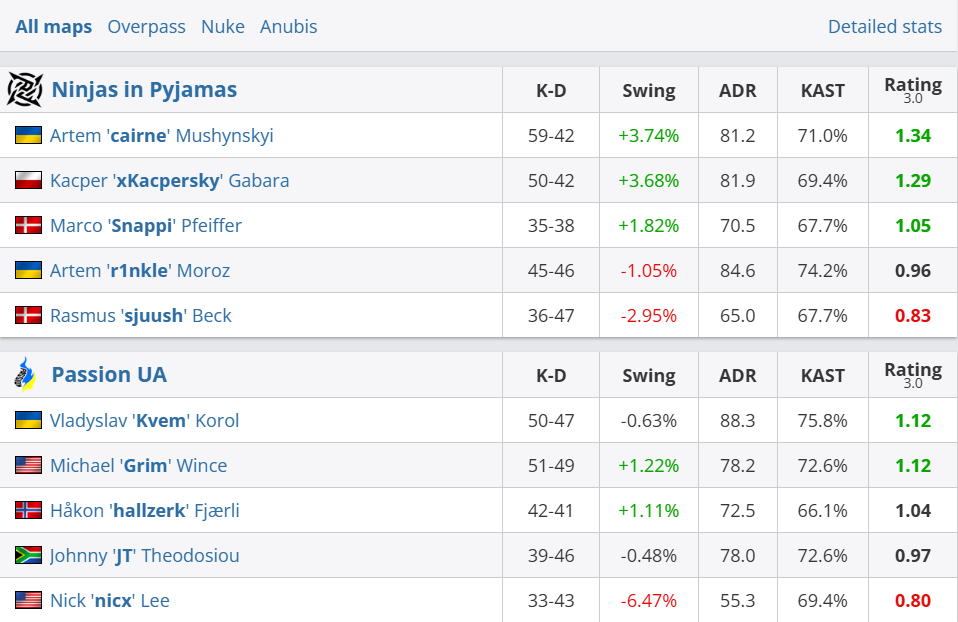Open Nick 'nicx' Lee player profile

click(110, 600)
